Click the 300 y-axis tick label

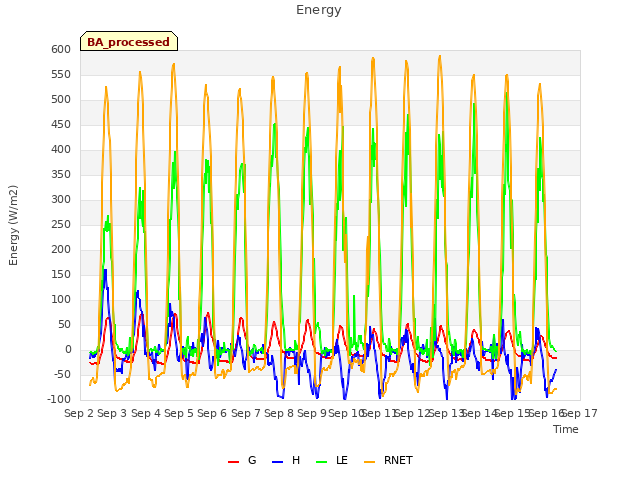click(x=61, y=200)
